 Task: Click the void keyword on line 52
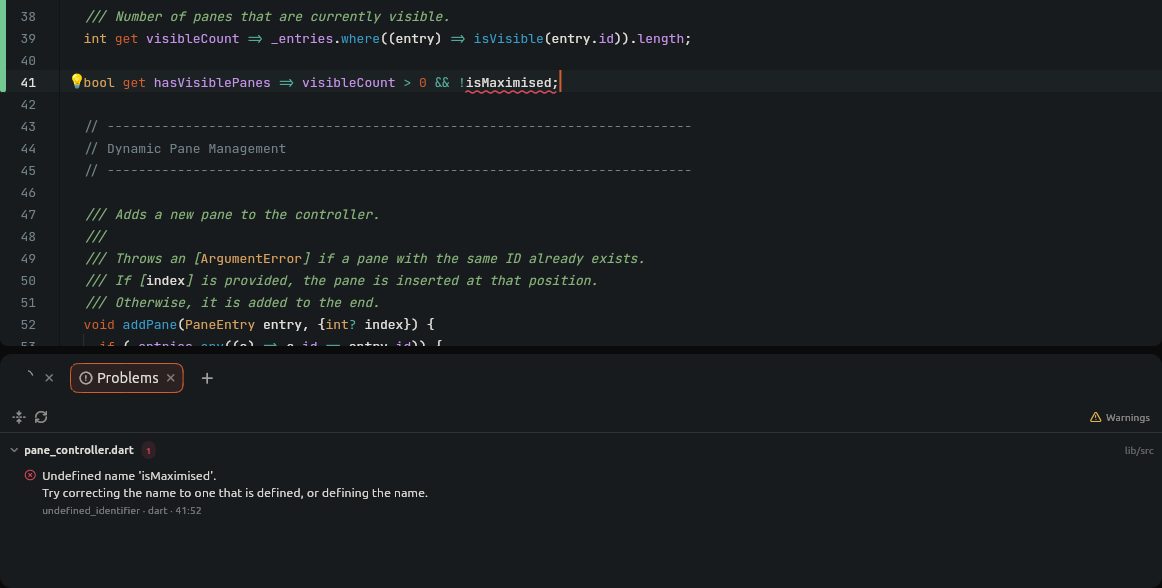(x=99, y=324)
